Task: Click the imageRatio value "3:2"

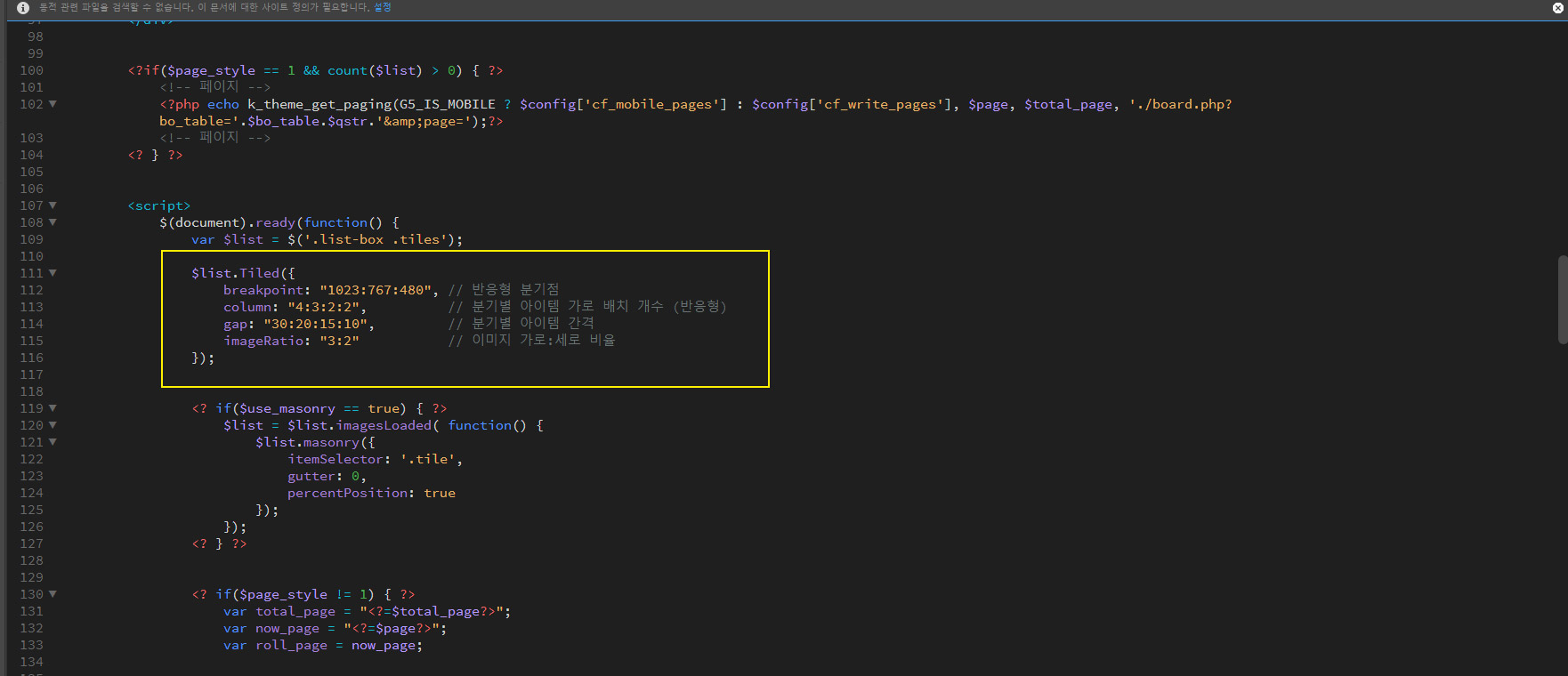Action: [x=339, y=341]
